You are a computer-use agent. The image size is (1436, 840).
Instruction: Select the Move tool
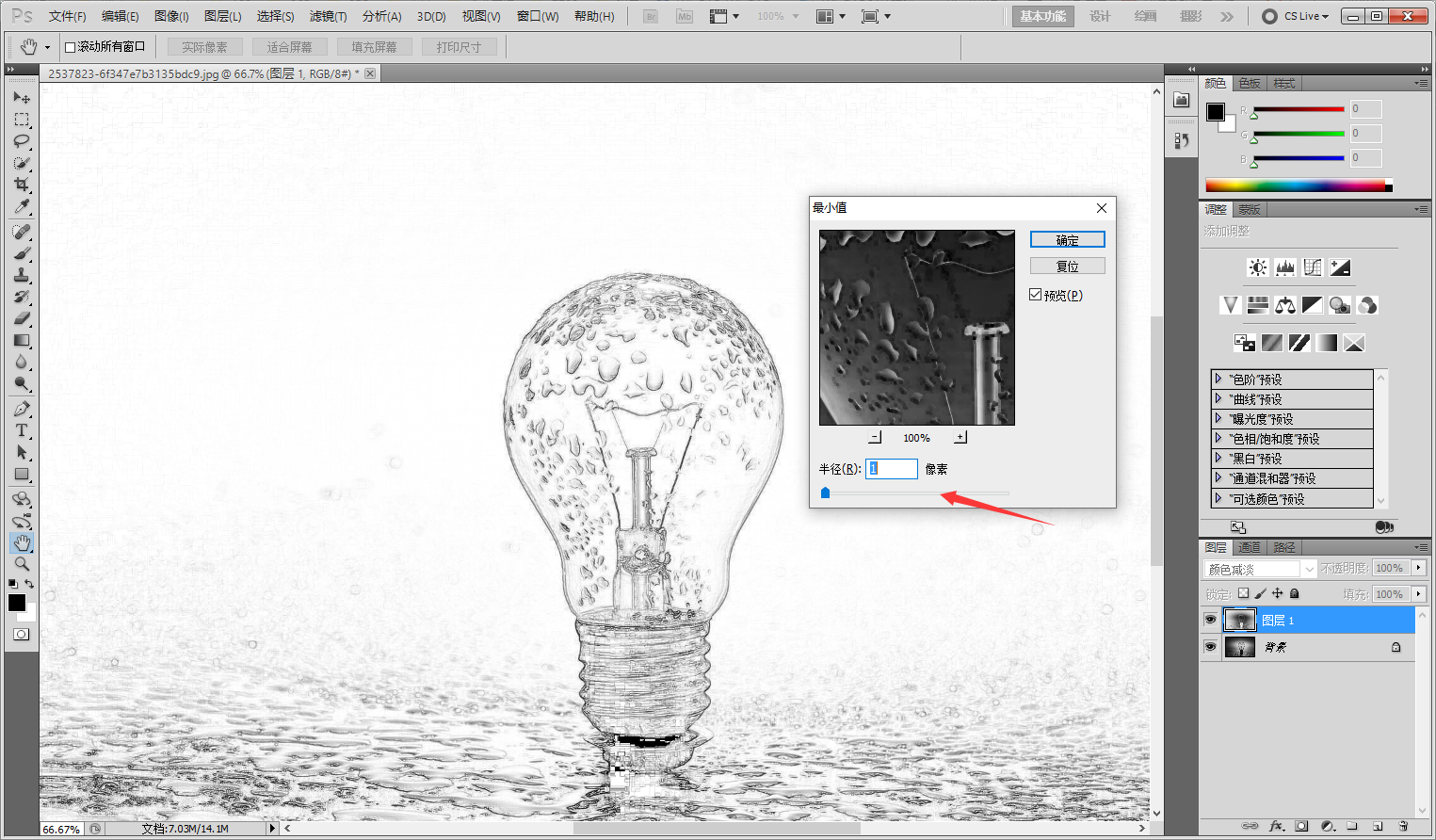click(x=22, y=98)
